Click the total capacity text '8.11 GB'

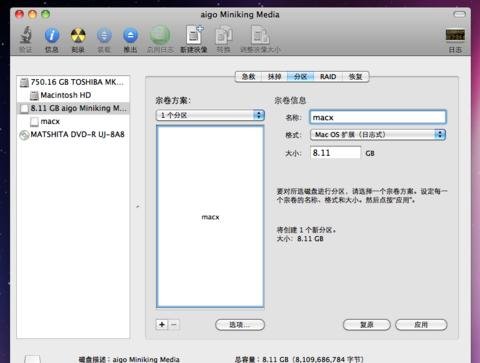275,359
